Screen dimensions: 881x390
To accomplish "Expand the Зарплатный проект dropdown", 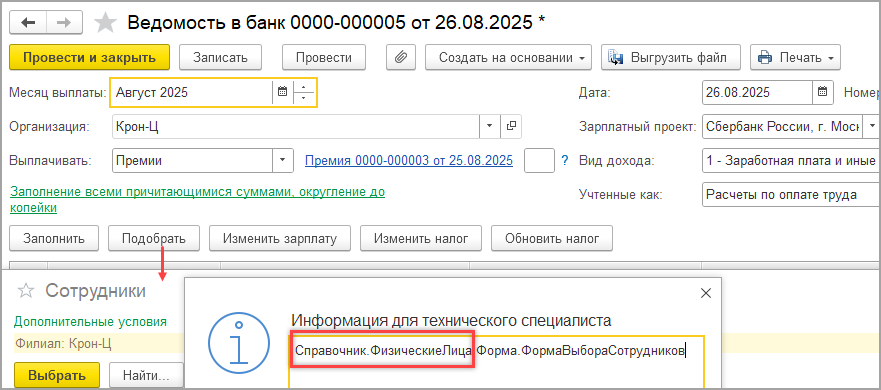I will [871, 126].
